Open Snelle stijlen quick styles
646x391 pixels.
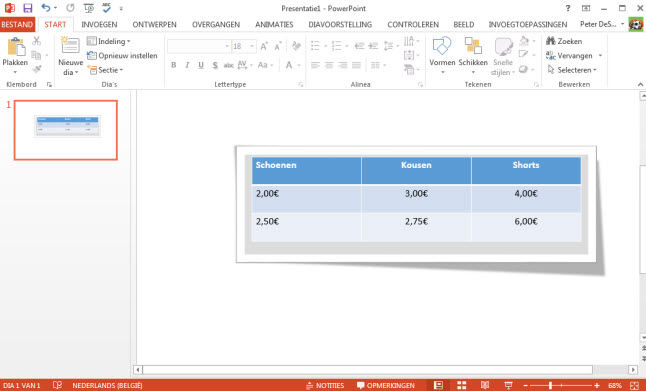click(x=503, y=56)
